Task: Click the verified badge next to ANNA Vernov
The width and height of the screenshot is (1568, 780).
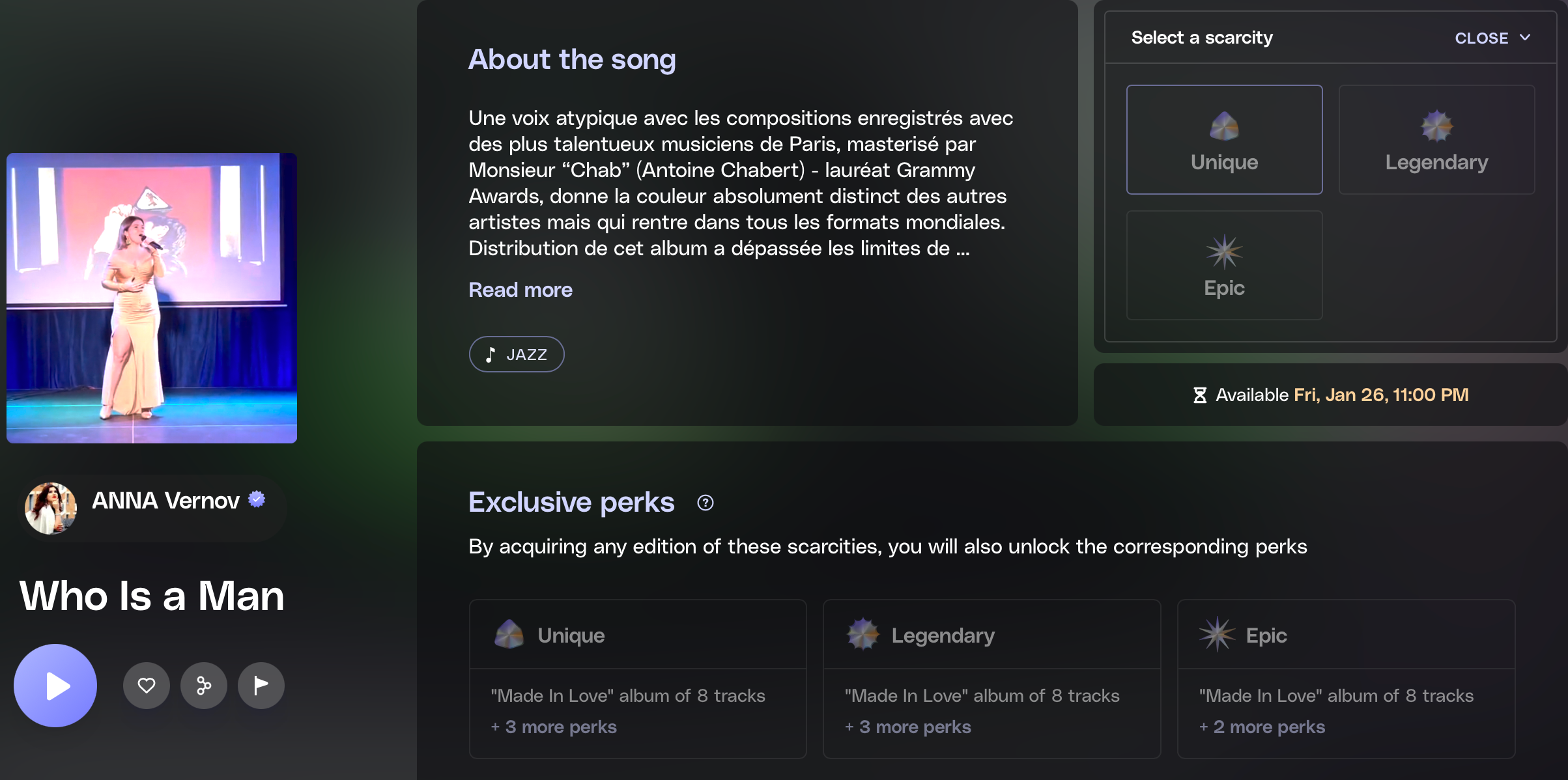Action: tap(257, 499)
